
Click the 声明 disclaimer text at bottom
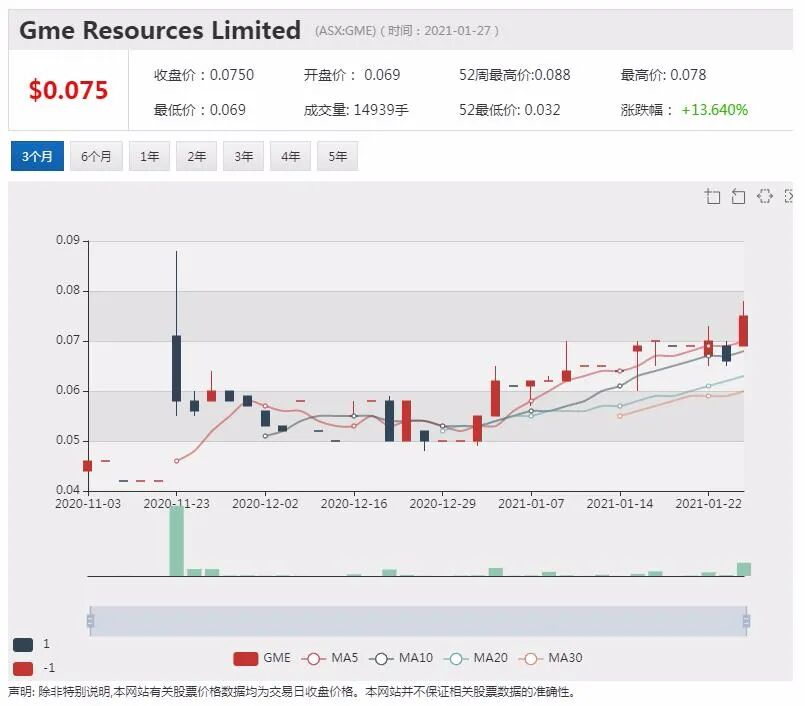point(291,692)
